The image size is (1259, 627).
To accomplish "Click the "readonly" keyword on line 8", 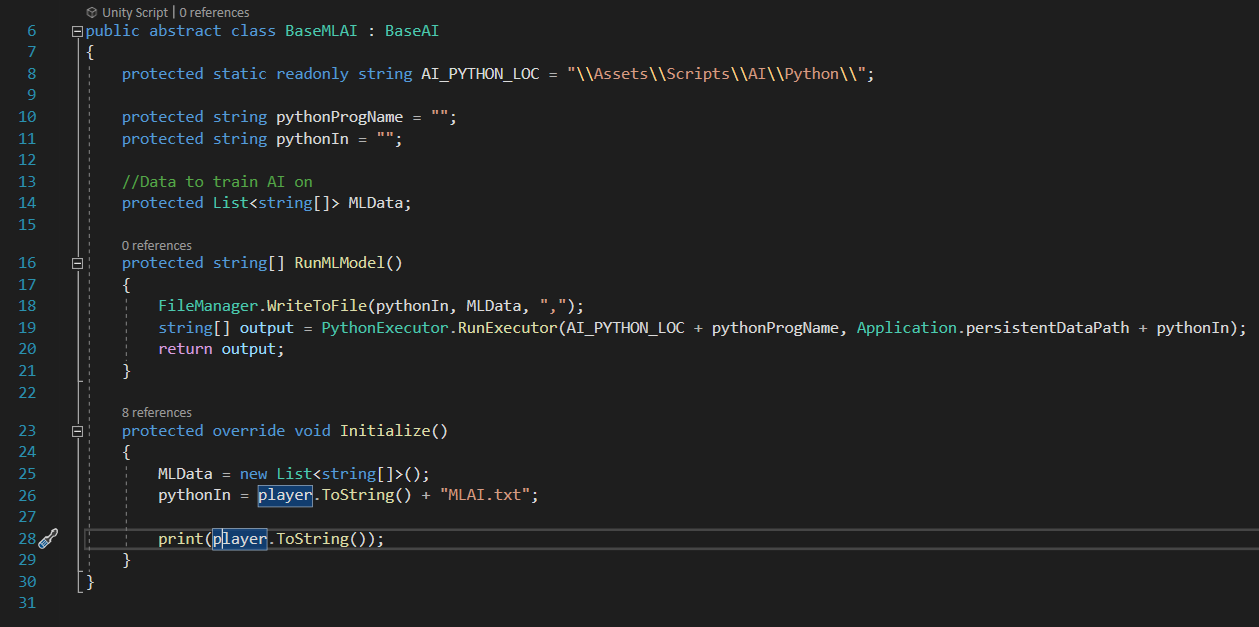I will tap(313, 74).
